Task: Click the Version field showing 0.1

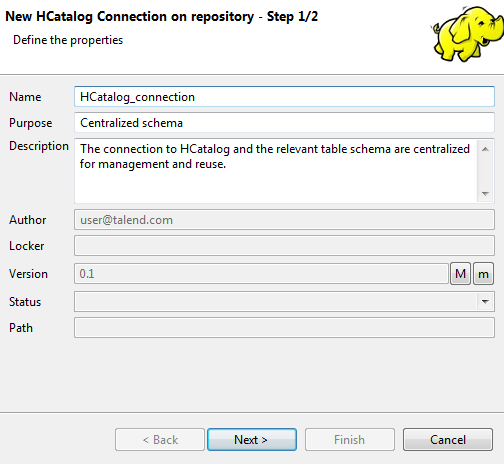Action: (x=261, y=274)
